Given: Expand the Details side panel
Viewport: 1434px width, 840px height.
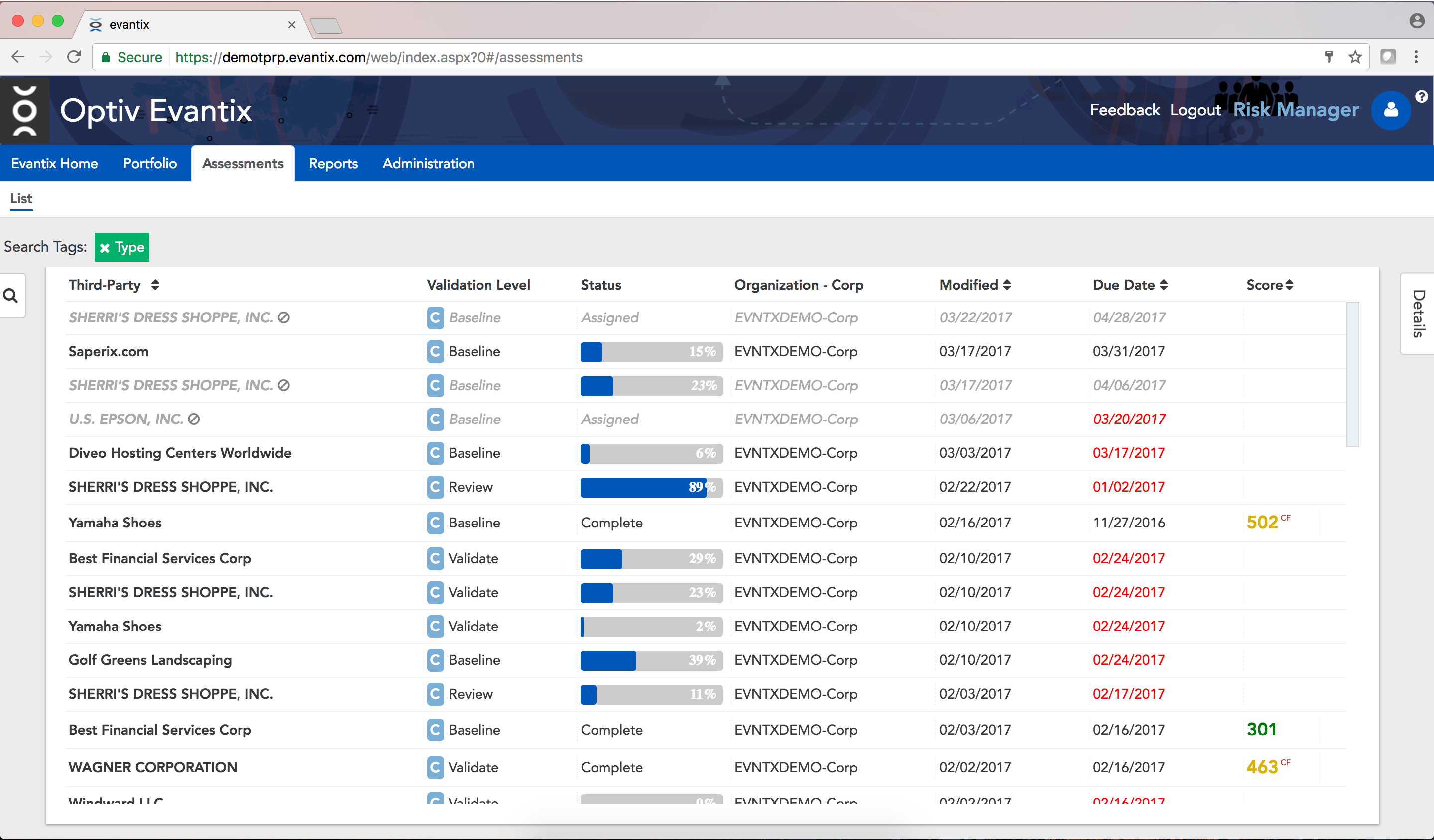Looking at the screenshot, I should click(x=1418, y=314).
